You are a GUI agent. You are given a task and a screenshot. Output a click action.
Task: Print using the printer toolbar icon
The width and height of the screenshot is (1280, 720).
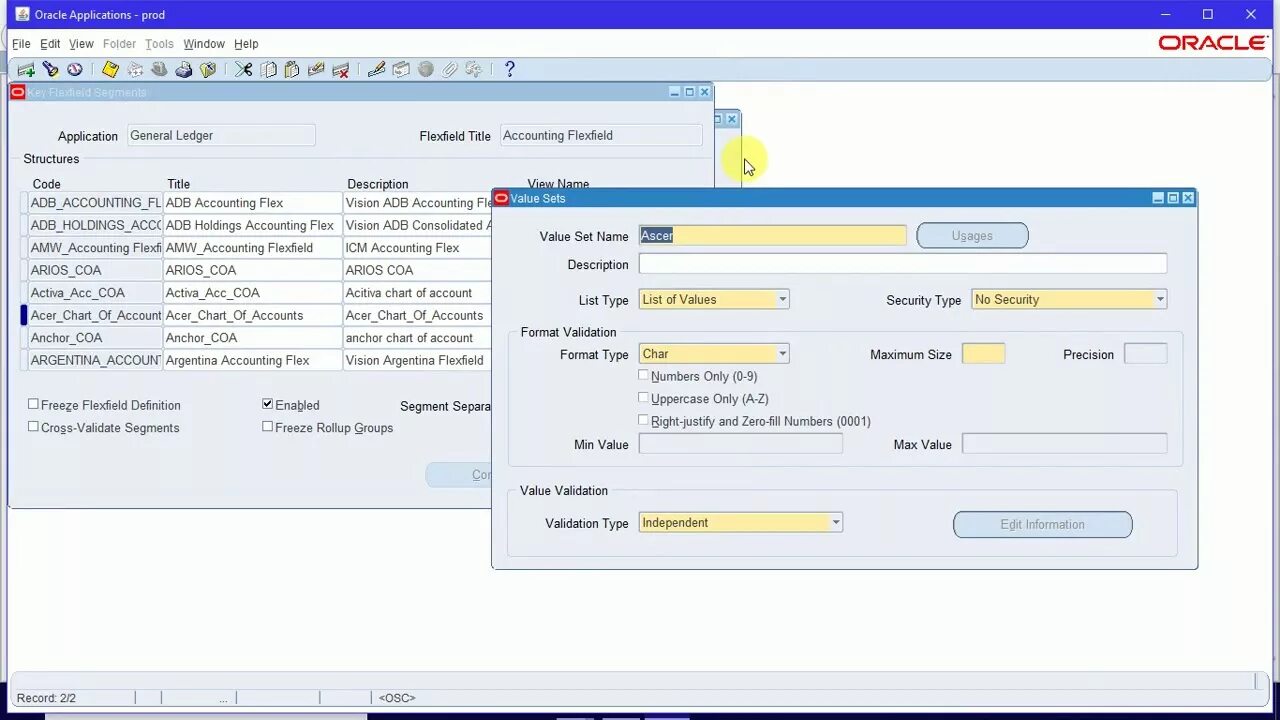pyautogui.click(x=184, y=69)
